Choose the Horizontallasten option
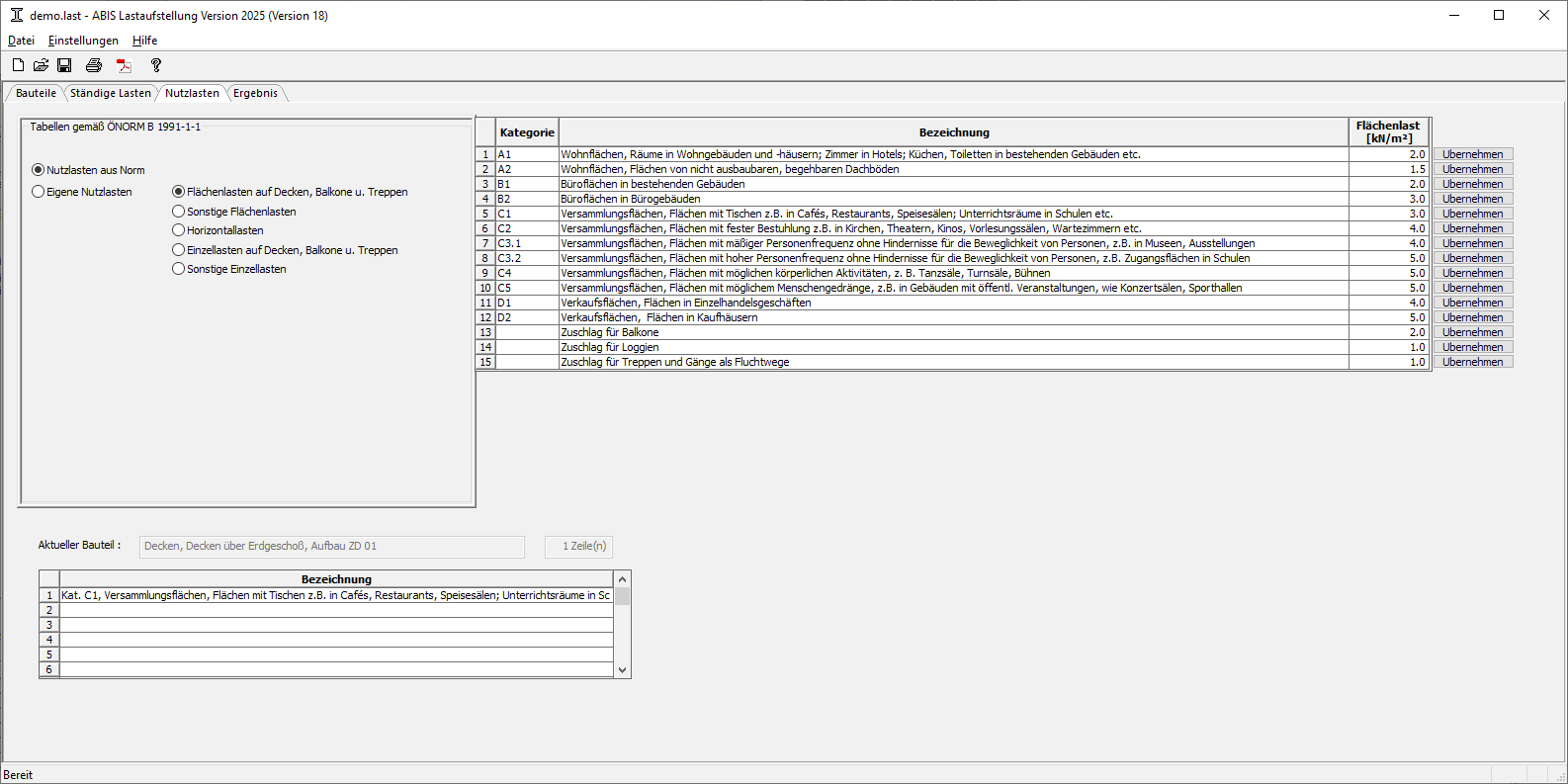1568x784 pixels. point(179,230)
